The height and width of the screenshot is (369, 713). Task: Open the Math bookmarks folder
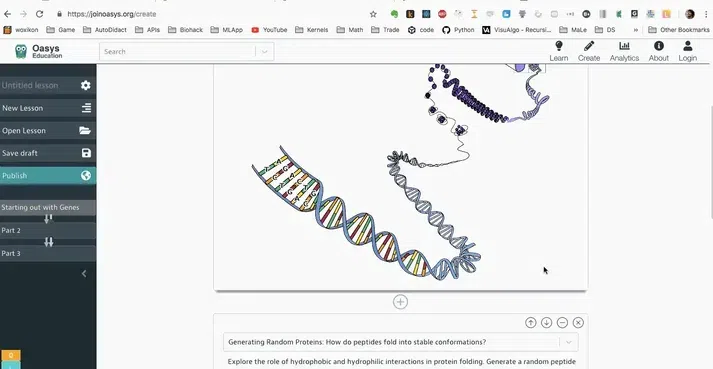tap(349, 30)
